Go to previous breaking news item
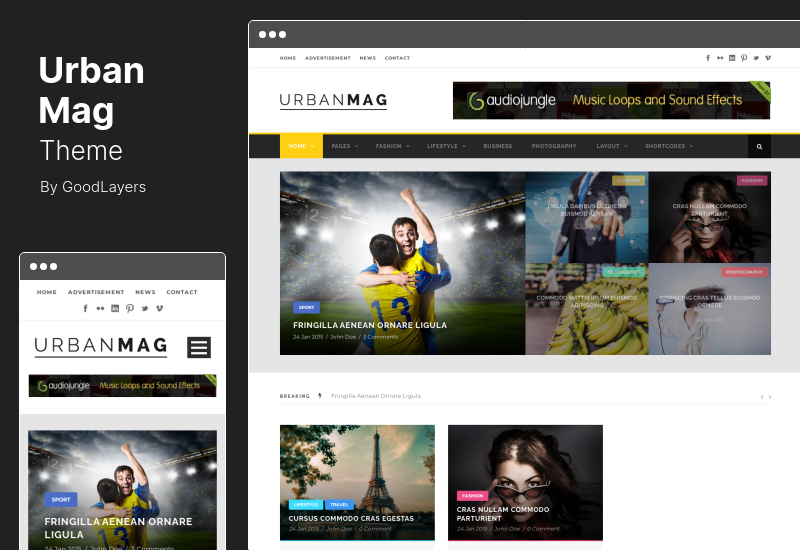This screenshot has height=550, width=800. click(762, 397)
